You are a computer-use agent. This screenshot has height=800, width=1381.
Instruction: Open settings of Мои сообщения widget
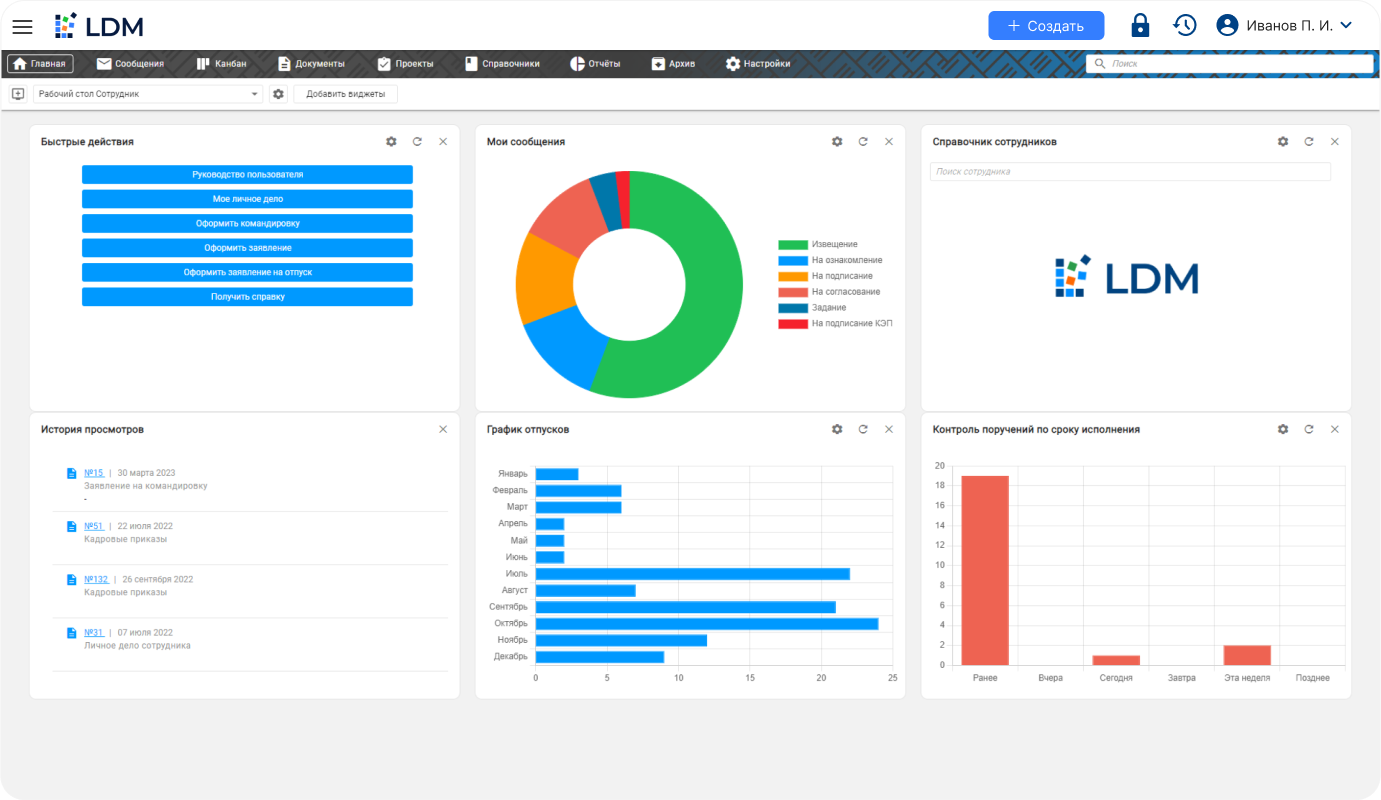pos(837,142)
